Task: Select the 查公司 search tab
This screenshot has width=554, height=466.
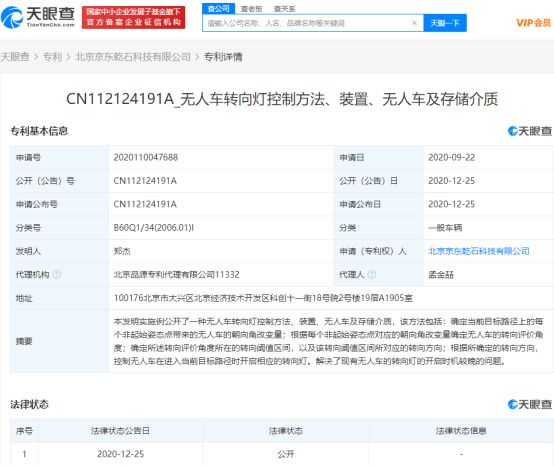Action: pyautogui.click(x=218, y=8)
